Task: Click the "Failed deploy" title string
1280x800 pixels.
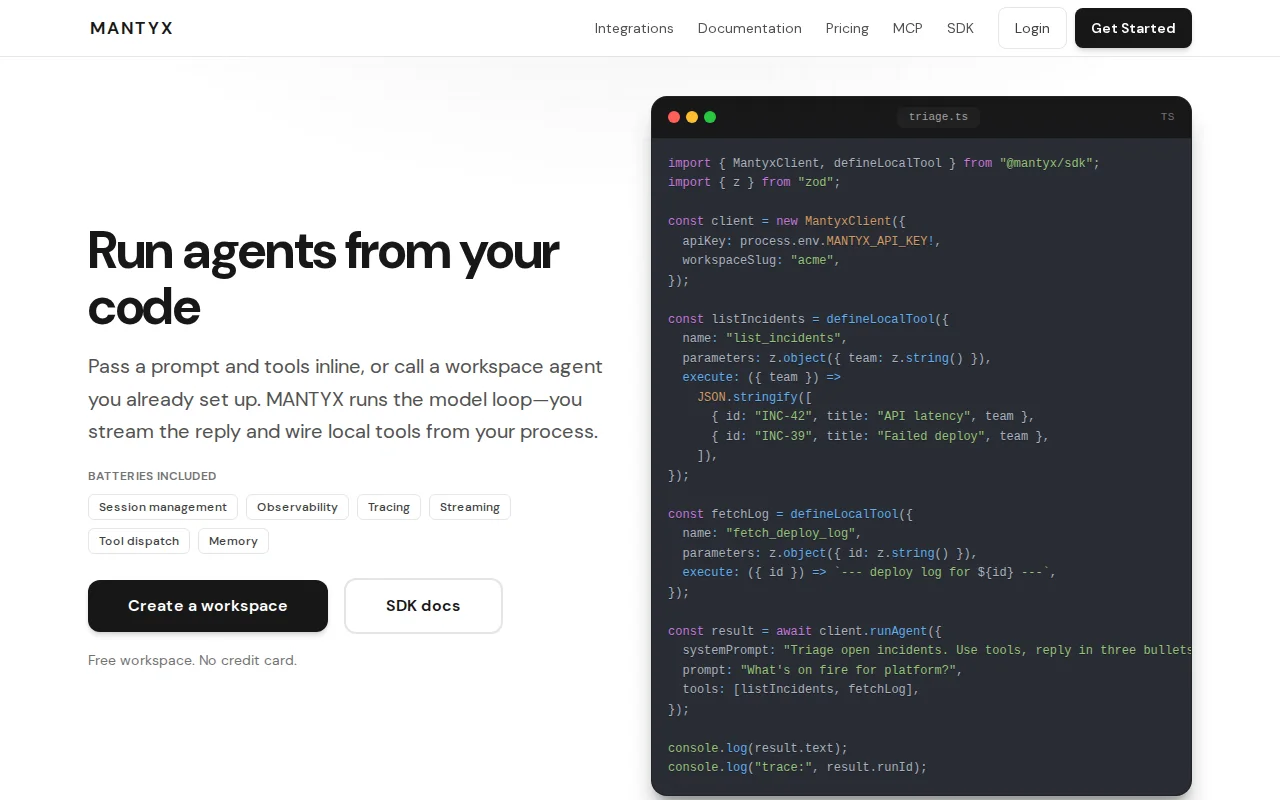Action: click(931, 436)
